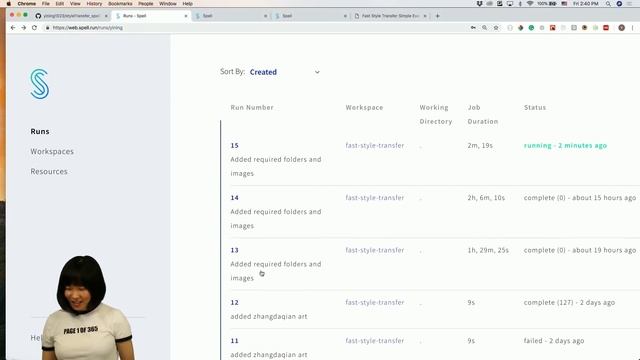Open Runs in the sidebar

click(40, 131)
